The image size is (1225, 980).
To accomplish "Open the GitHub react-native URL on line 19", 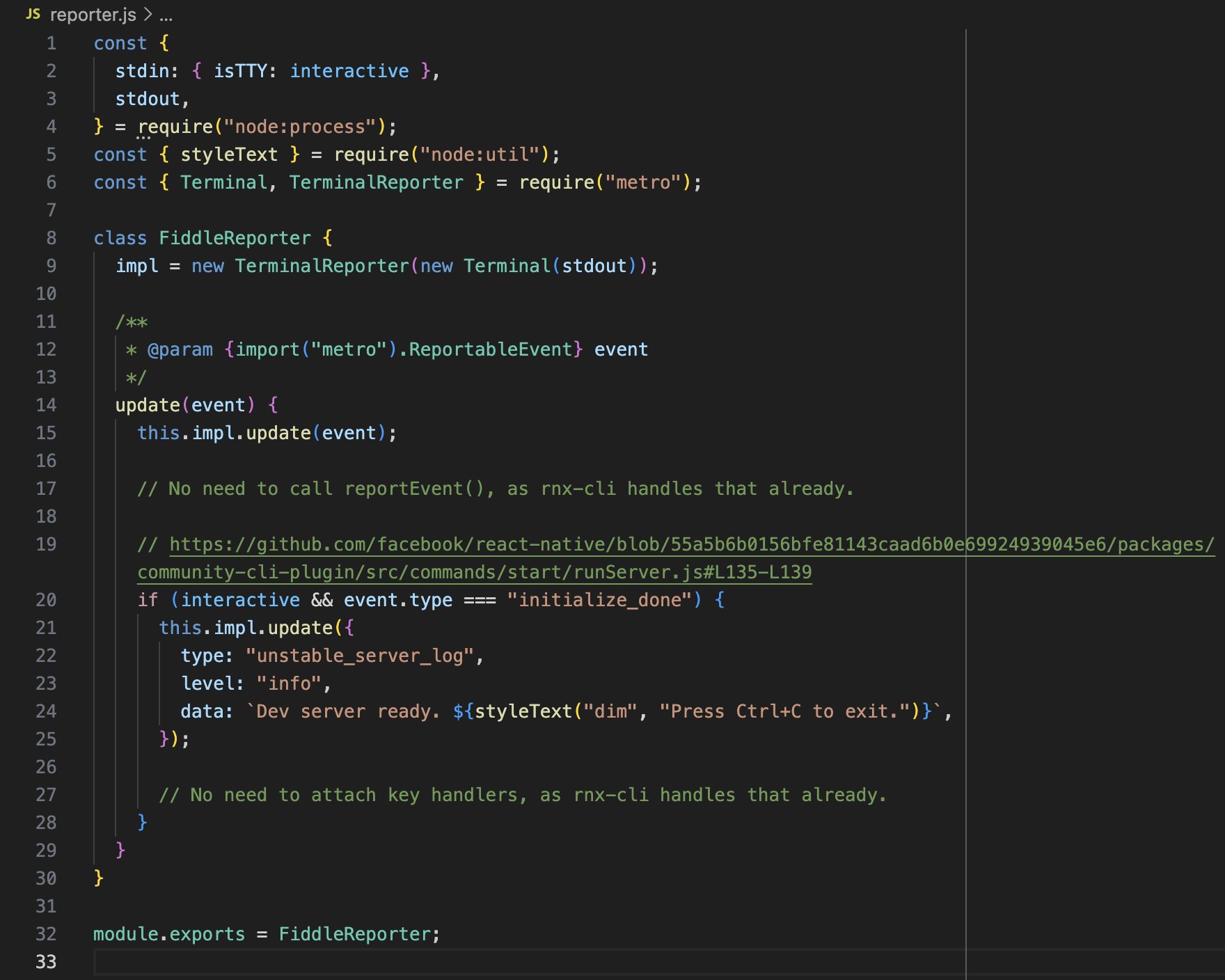I will click(x=692, y=544).
